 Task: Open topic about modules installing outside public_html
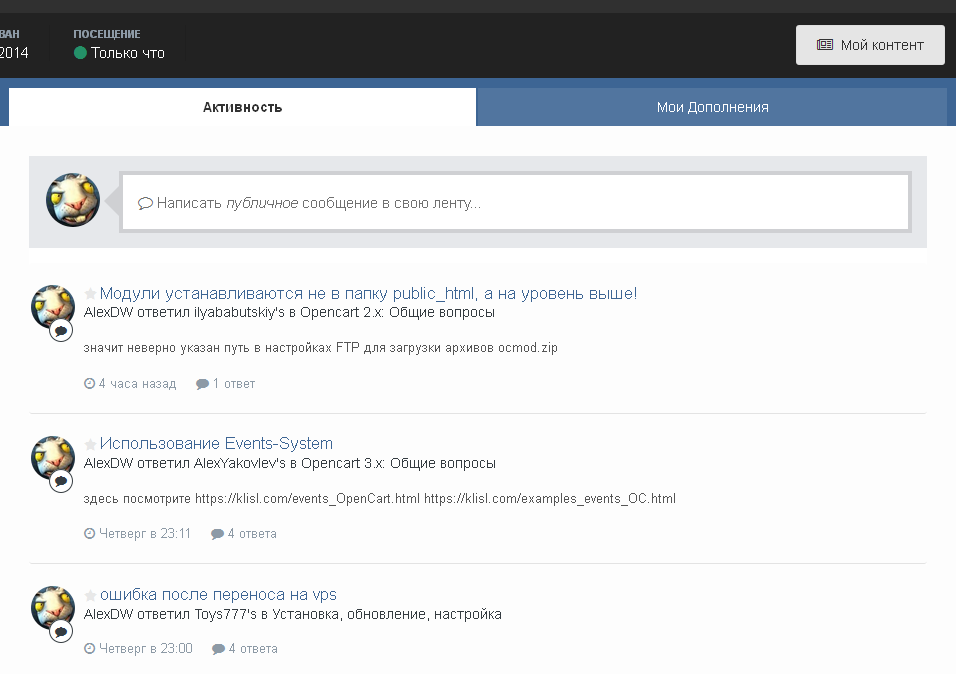coord(368,293)
